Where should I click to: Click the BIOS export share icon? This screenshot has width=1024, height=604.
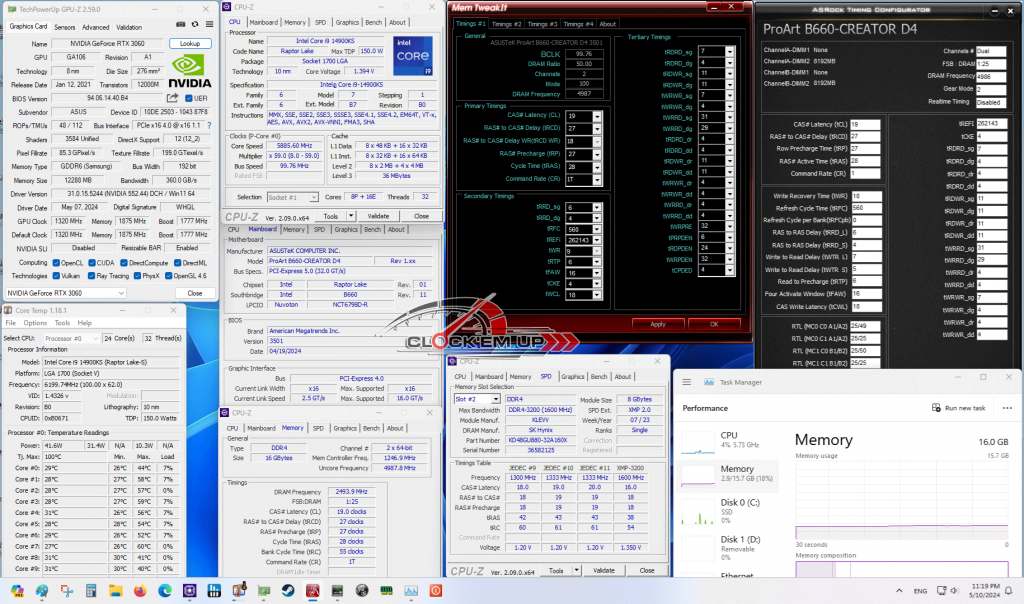pos(172,98)
